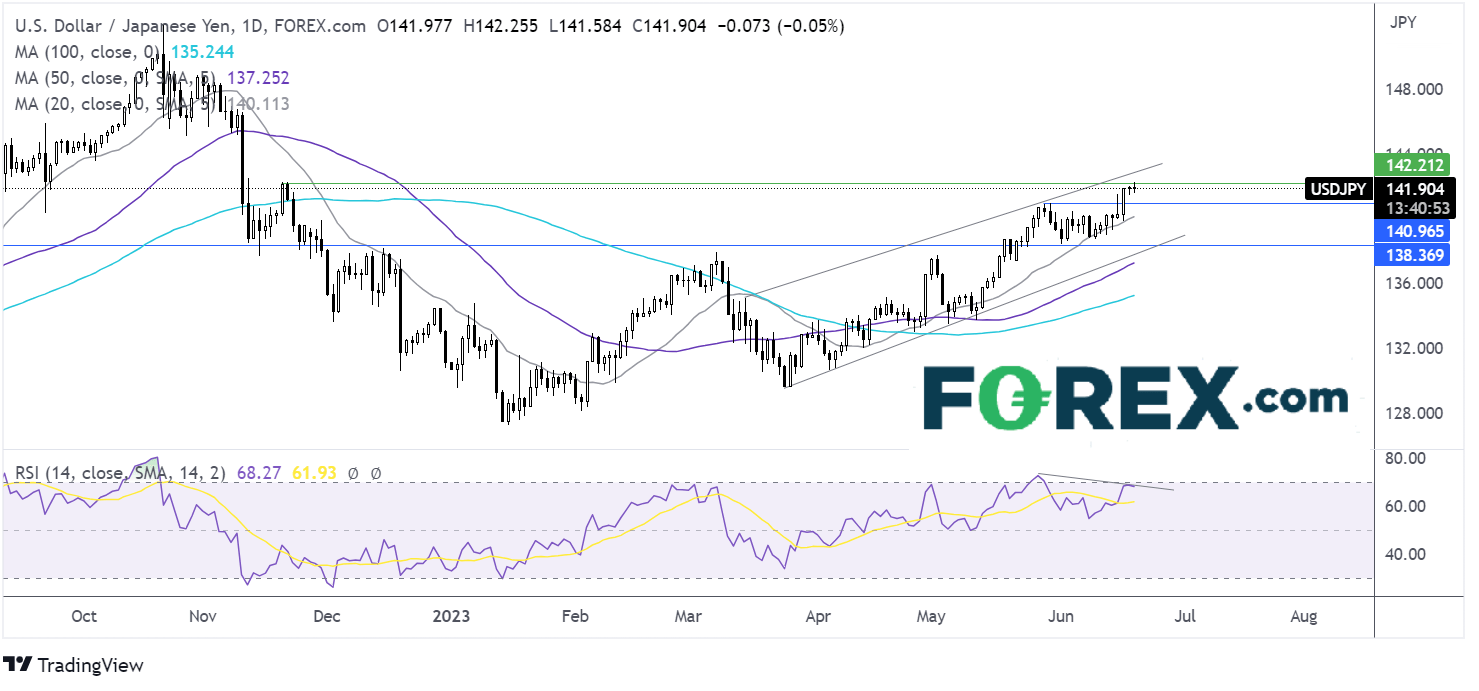Click the Feb label on time axis
Viewport: 1479px width, 691px height.
point(576,616)
